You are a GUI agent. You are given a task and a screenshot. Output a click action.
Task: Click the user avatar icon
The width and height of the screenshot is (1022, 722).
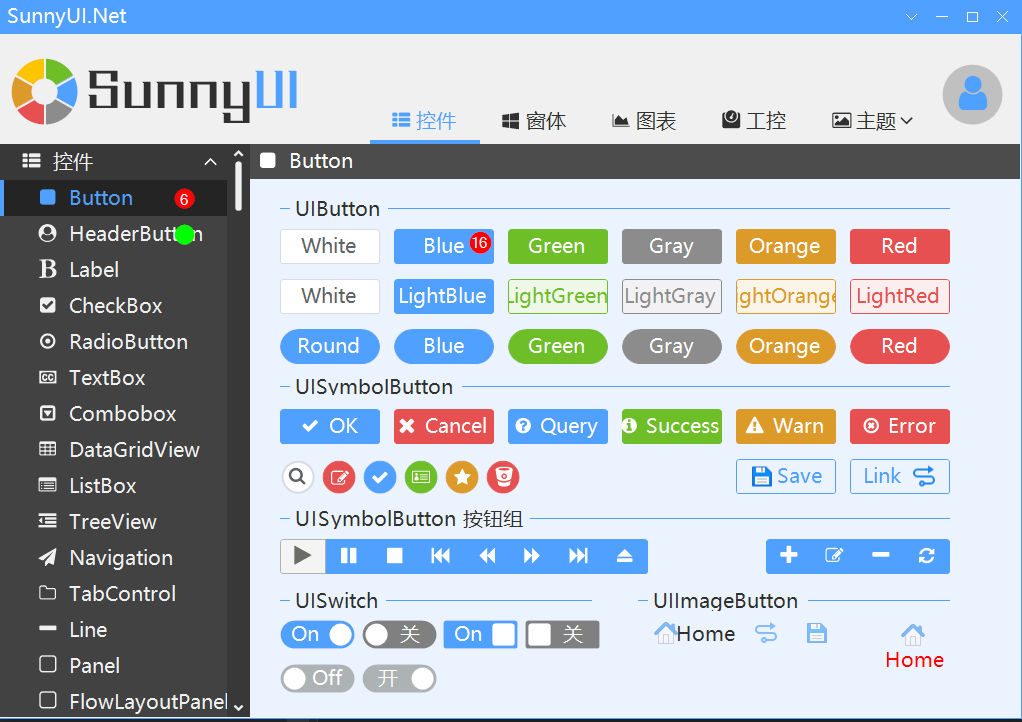click(972, 94)
